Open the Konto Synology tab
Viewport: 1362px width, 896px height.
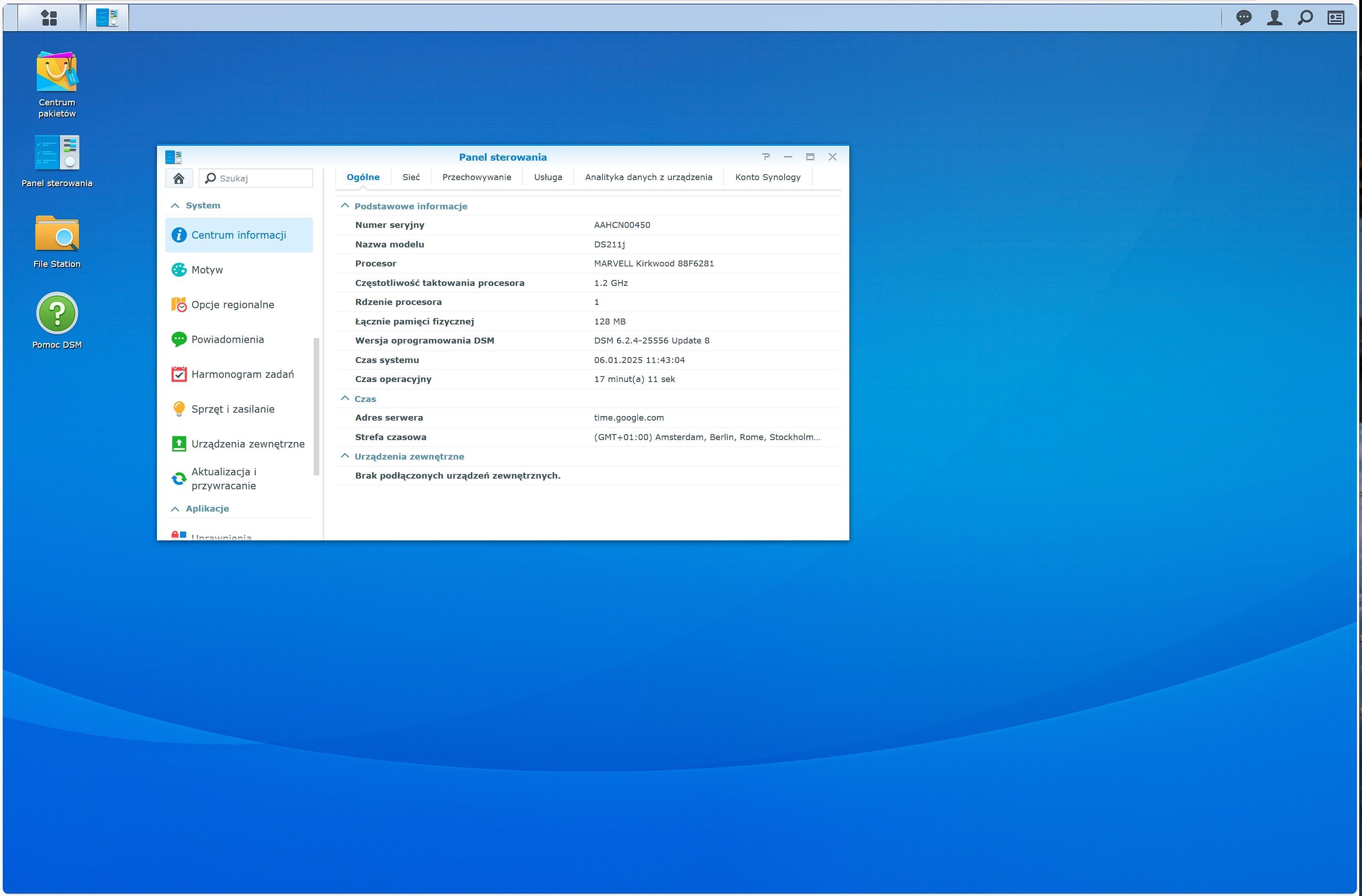(x=768, y=177)
